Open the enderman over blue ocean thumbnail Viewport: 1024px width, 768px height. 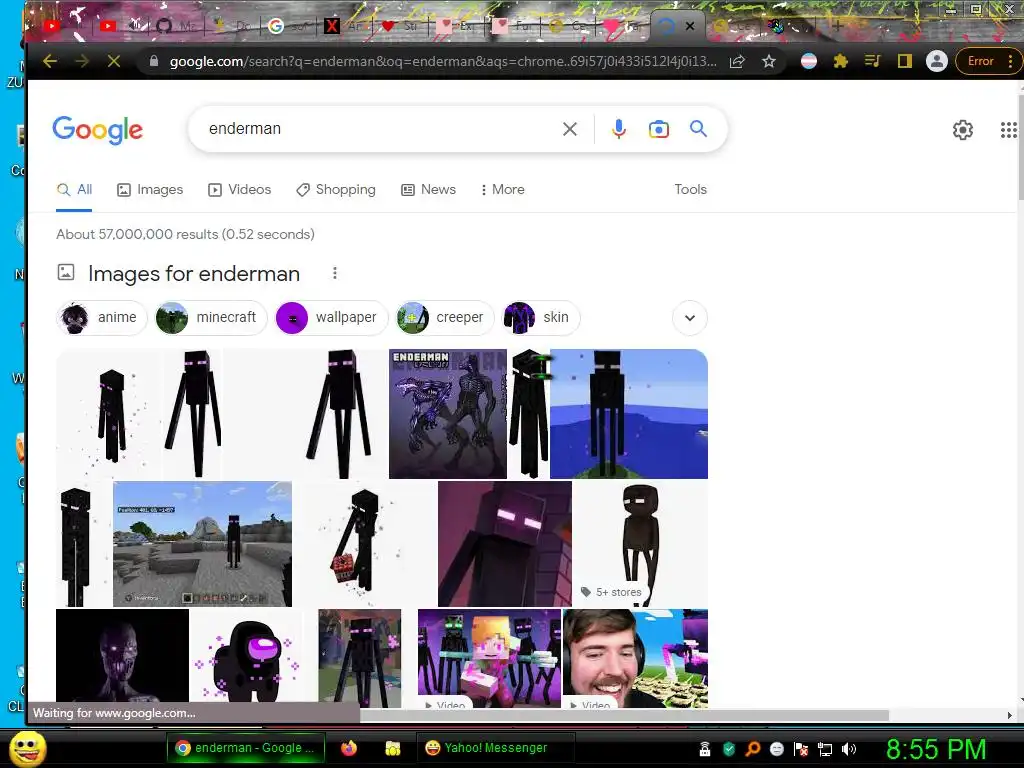[x=629, y=414]
